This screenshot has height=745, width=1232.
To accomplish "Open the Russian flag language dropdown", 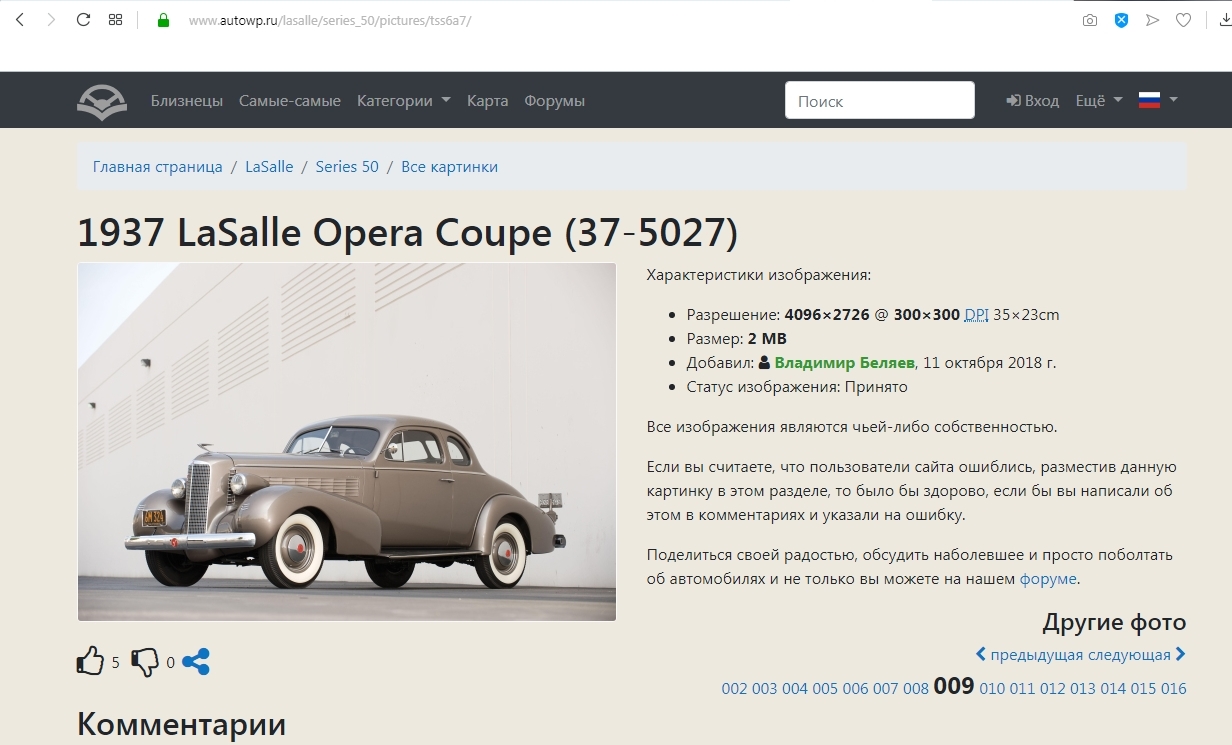I will point(1158,100).
